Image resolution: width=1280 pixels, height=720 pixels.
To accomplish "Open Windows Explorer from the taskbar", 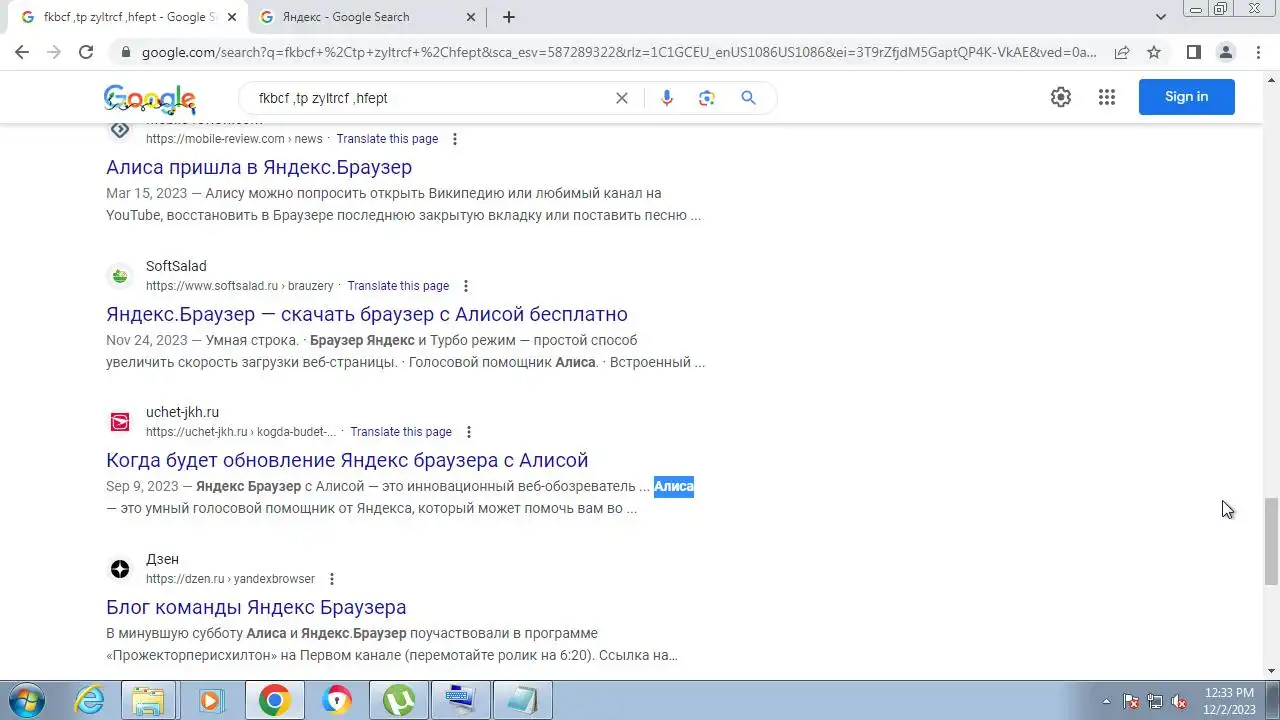I will 148,700.
